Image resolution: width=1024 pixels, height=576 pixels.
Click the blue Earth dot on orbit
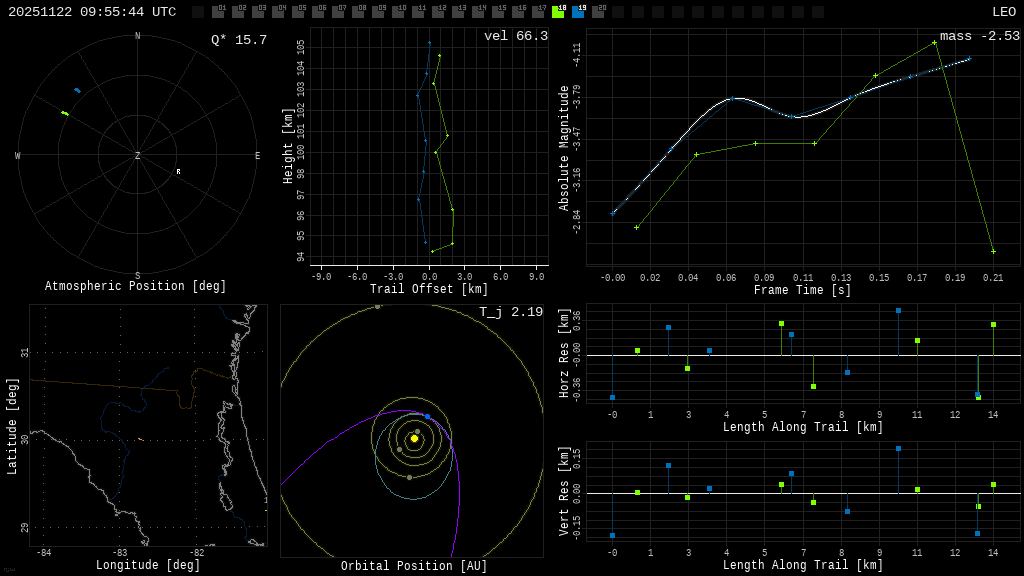tap(428, 416)
